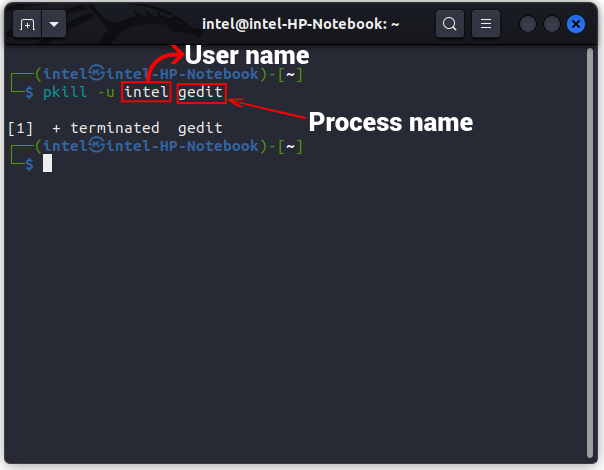The width and height of the screenshot is (604, 470).
Task: Maximize the terminal window
Action: pos(552,24)
